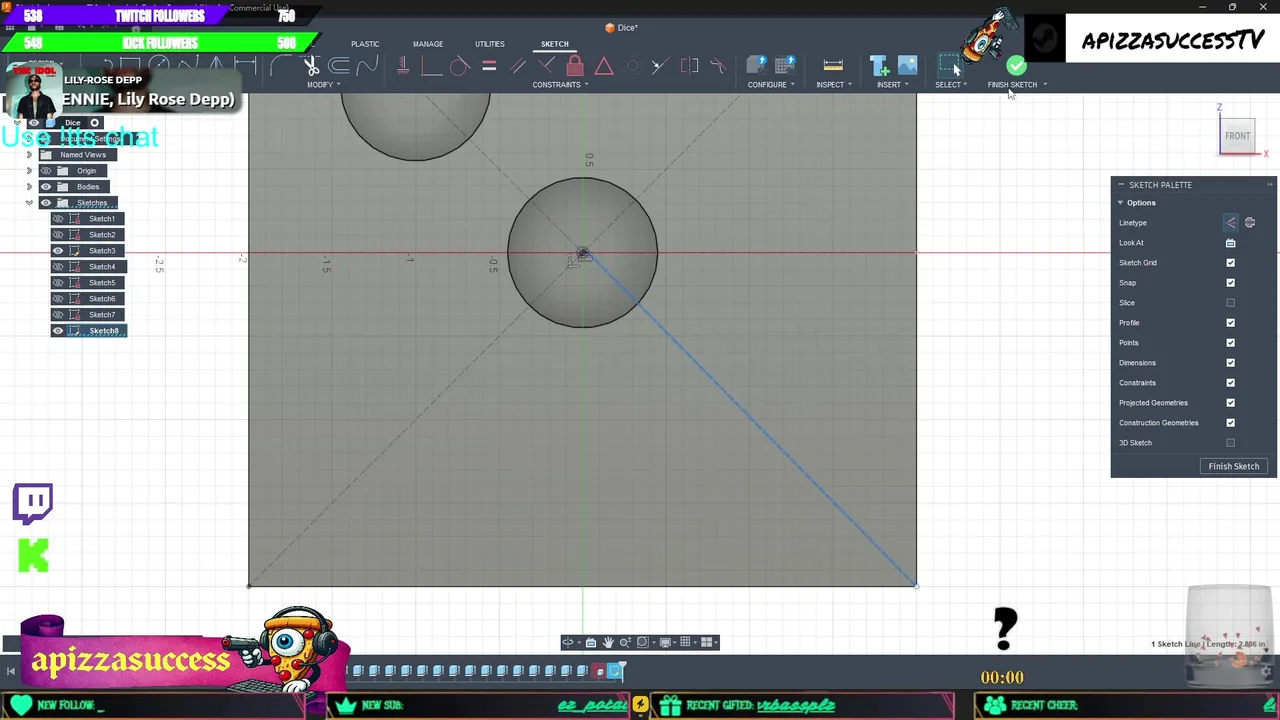Activate the Pan hand tool
The width and height of the screenshot is (1280, 720).
click(x=608, y=642)
